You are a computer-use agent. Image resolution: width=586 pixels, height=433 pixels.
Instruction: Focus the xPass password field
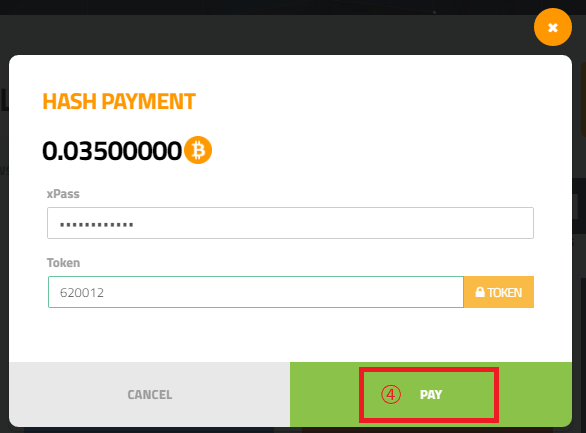(x=290, y=223)
